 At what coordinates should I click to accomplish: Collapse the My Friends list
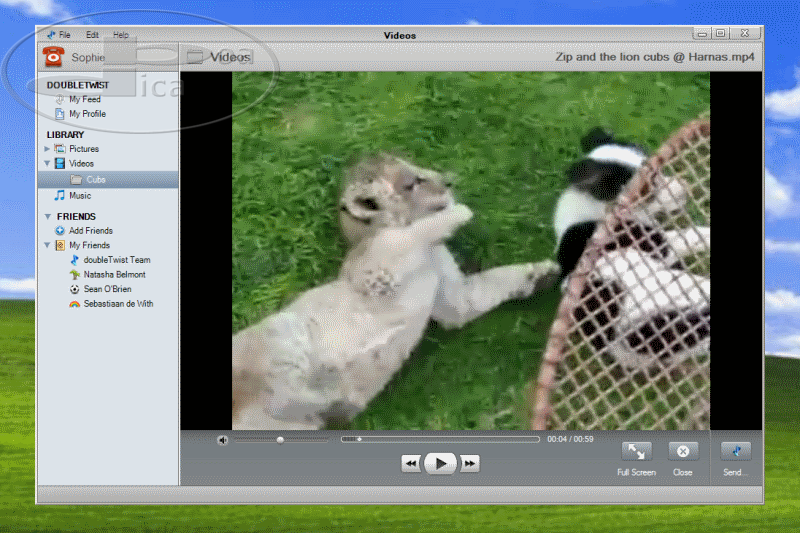[x=46, y=245]
